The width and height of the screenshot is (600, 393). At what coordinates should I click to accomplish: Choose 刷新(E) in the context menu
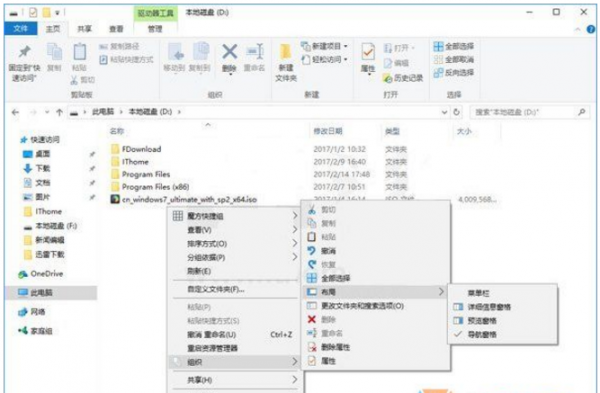234,271
